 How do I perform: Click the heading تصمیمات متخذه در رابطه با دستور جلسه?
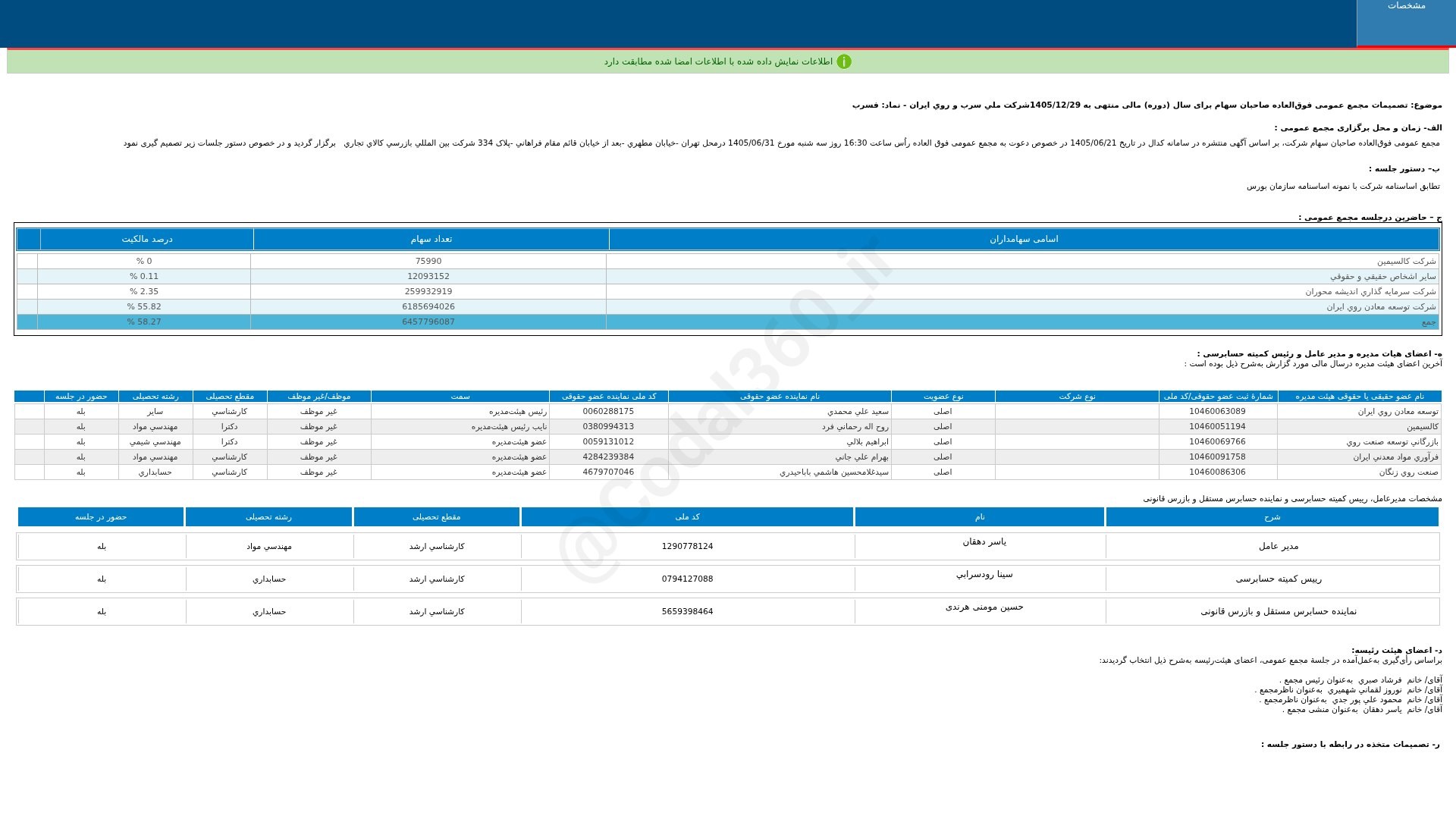point(1350,745)
